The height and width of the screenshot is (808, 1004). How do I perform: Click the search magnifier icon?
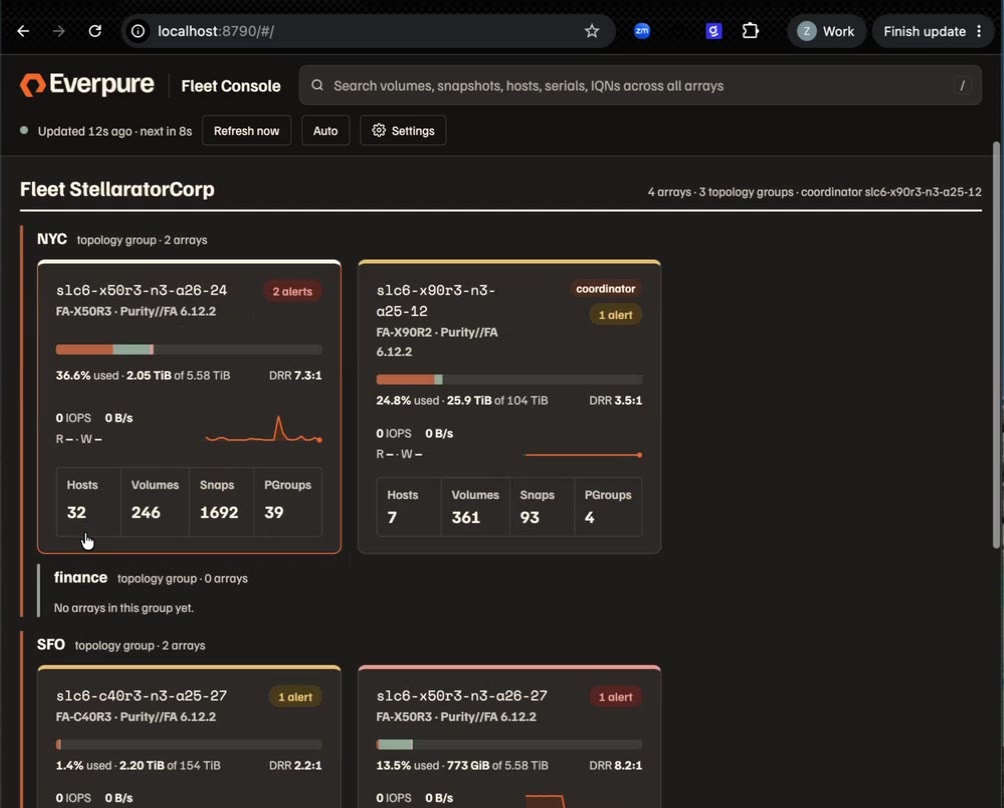coord(317,85)
